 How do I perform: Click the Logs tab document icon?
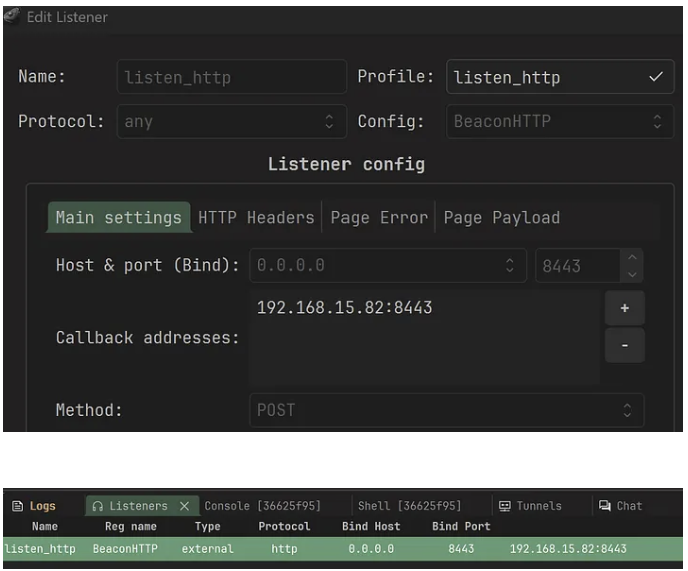click(x=17, y=506)
